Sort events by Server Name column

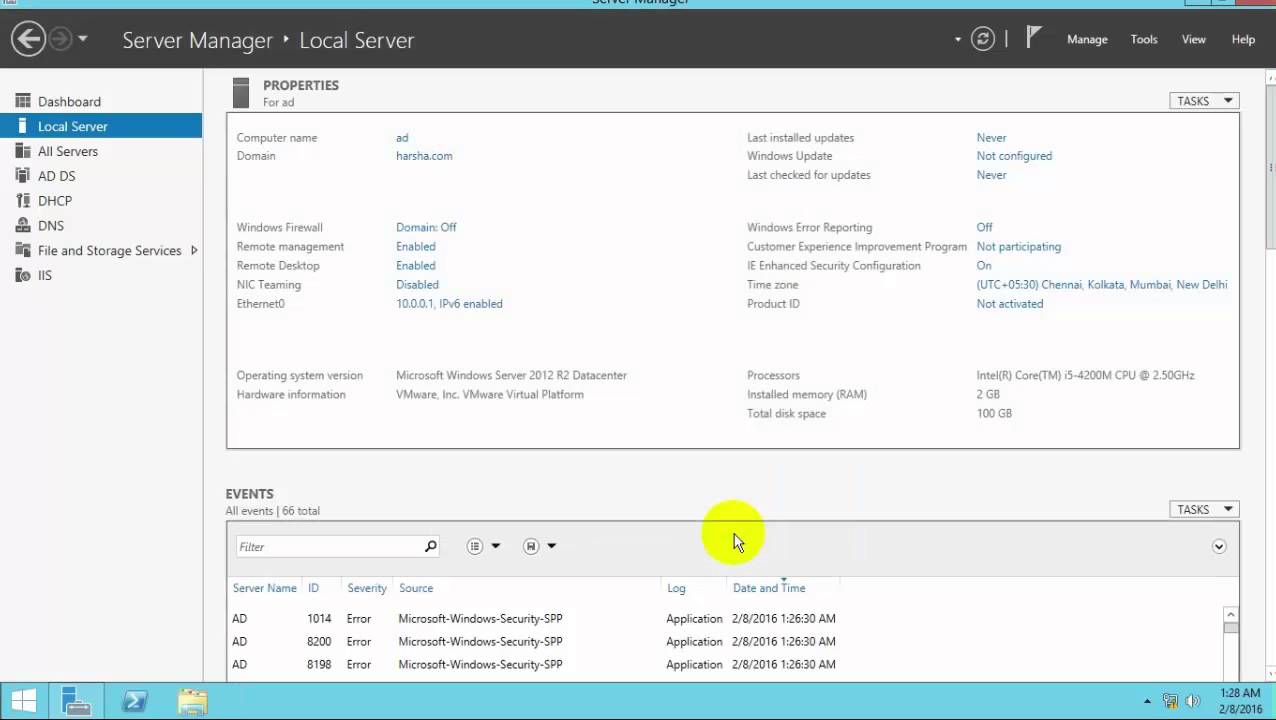(x=265, y=588)
